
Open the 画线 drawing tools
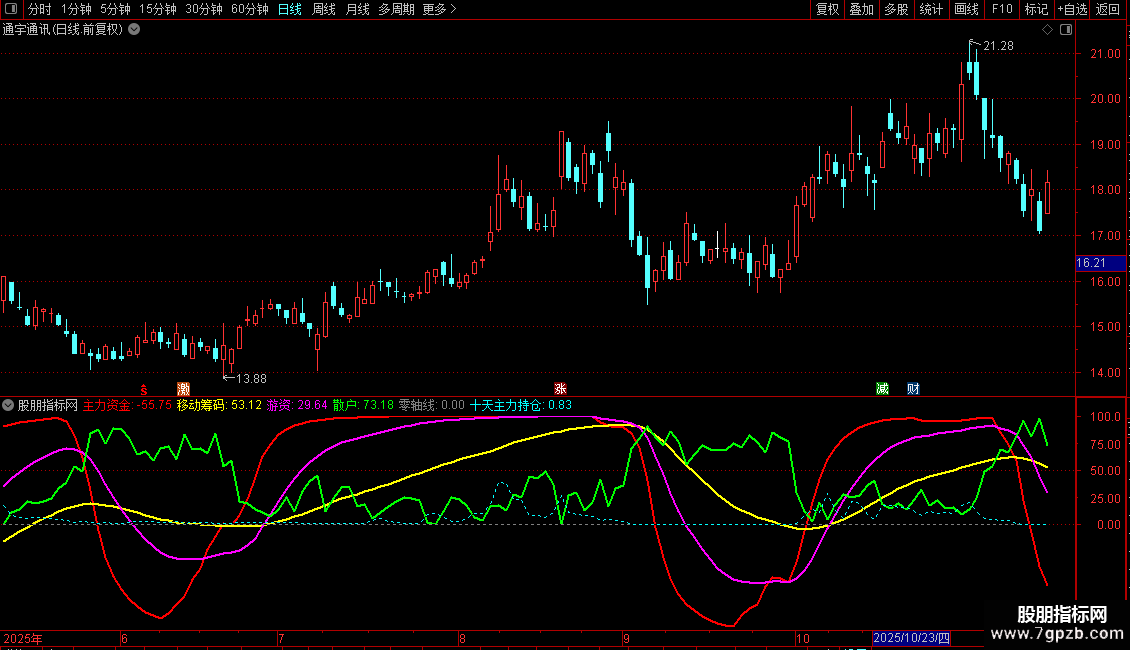(966, 9)
